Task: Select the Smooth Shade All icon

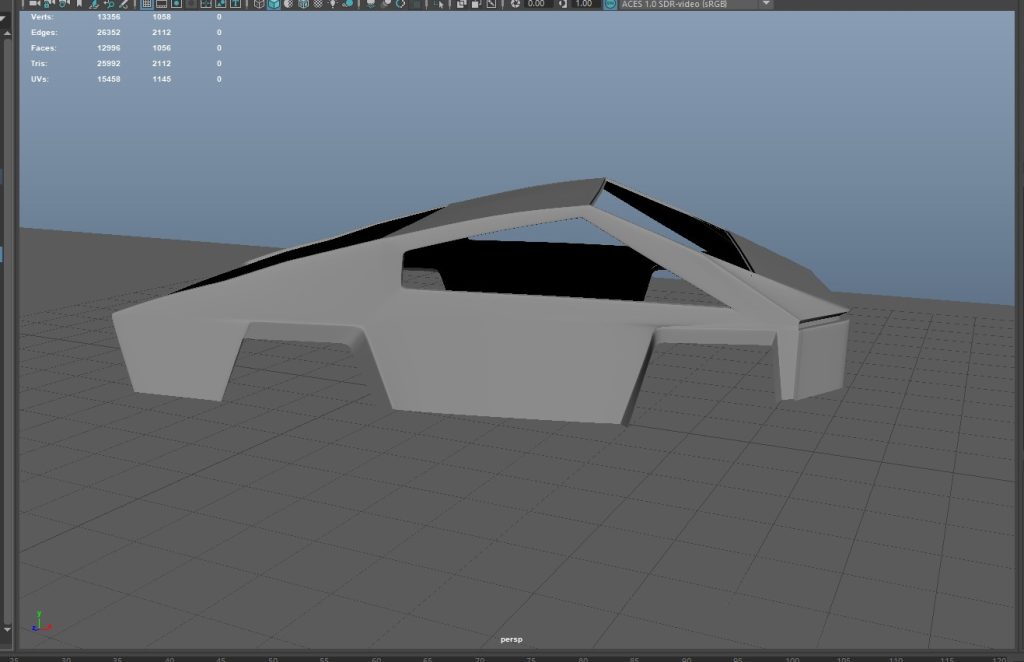Action: [x=274, y=4]
